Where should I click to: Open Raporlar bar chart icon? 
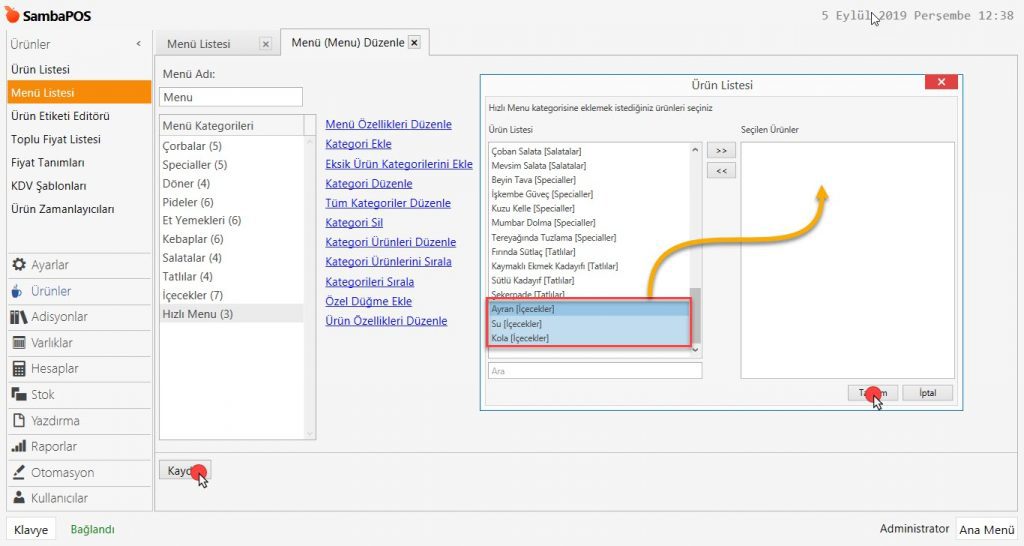[x=18, y=447]
